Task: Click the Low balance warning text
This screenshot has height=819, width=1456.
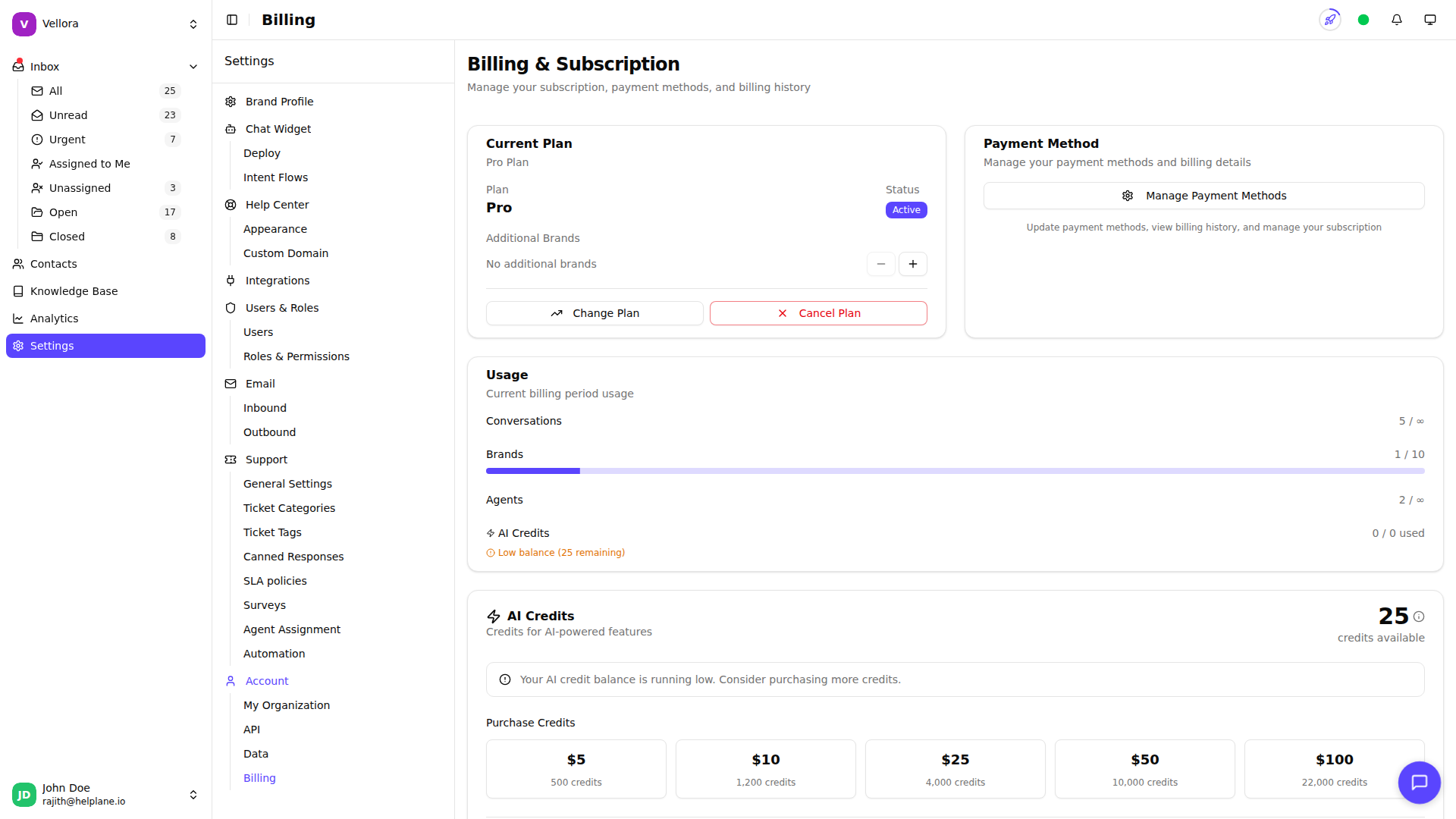Action: [x=561, y=553]
